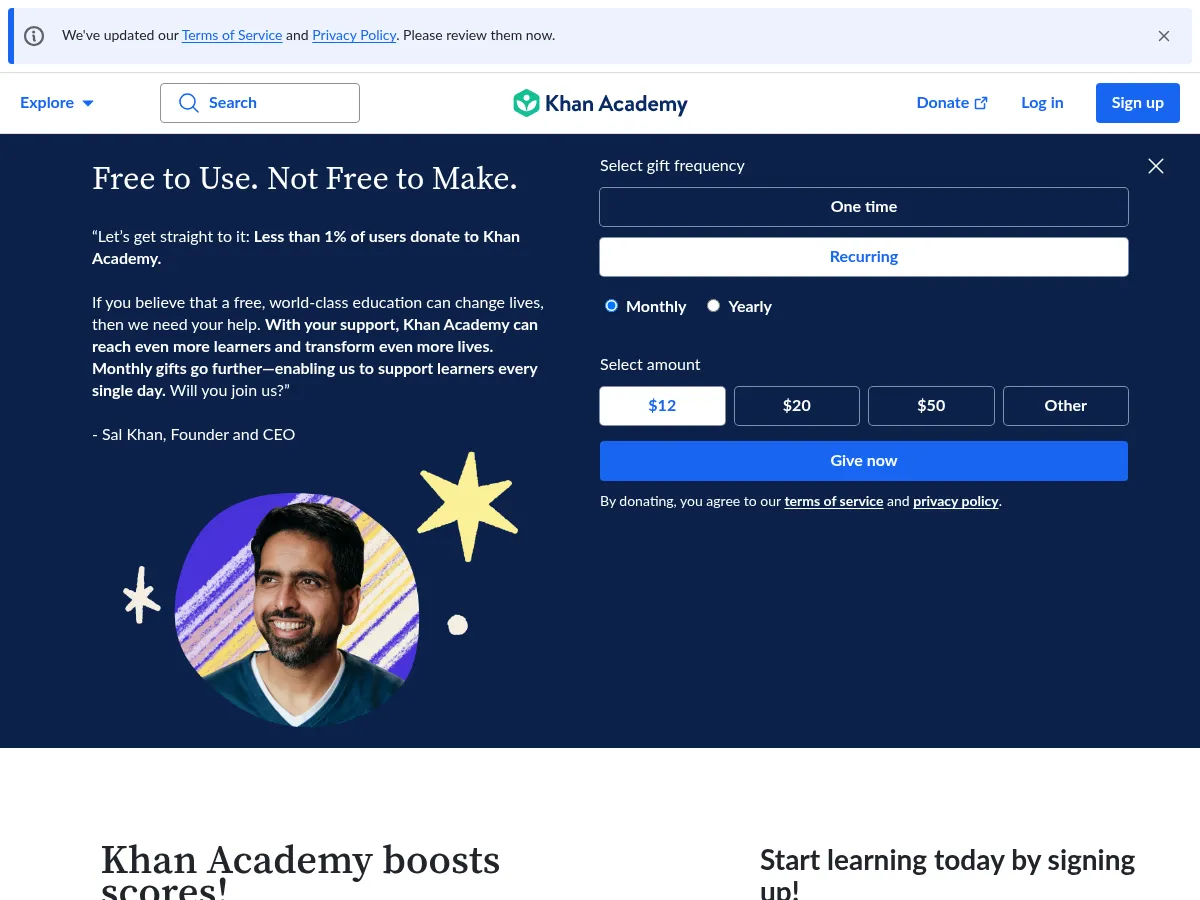Click the search magnifying glass icon

click(x=188, y=103)
